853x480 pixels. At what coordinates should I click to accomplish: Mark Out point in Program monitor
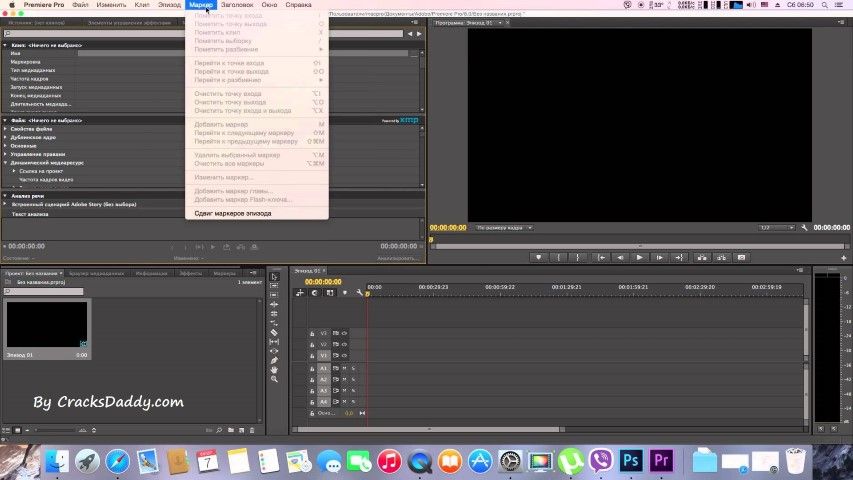coord(577,257)
